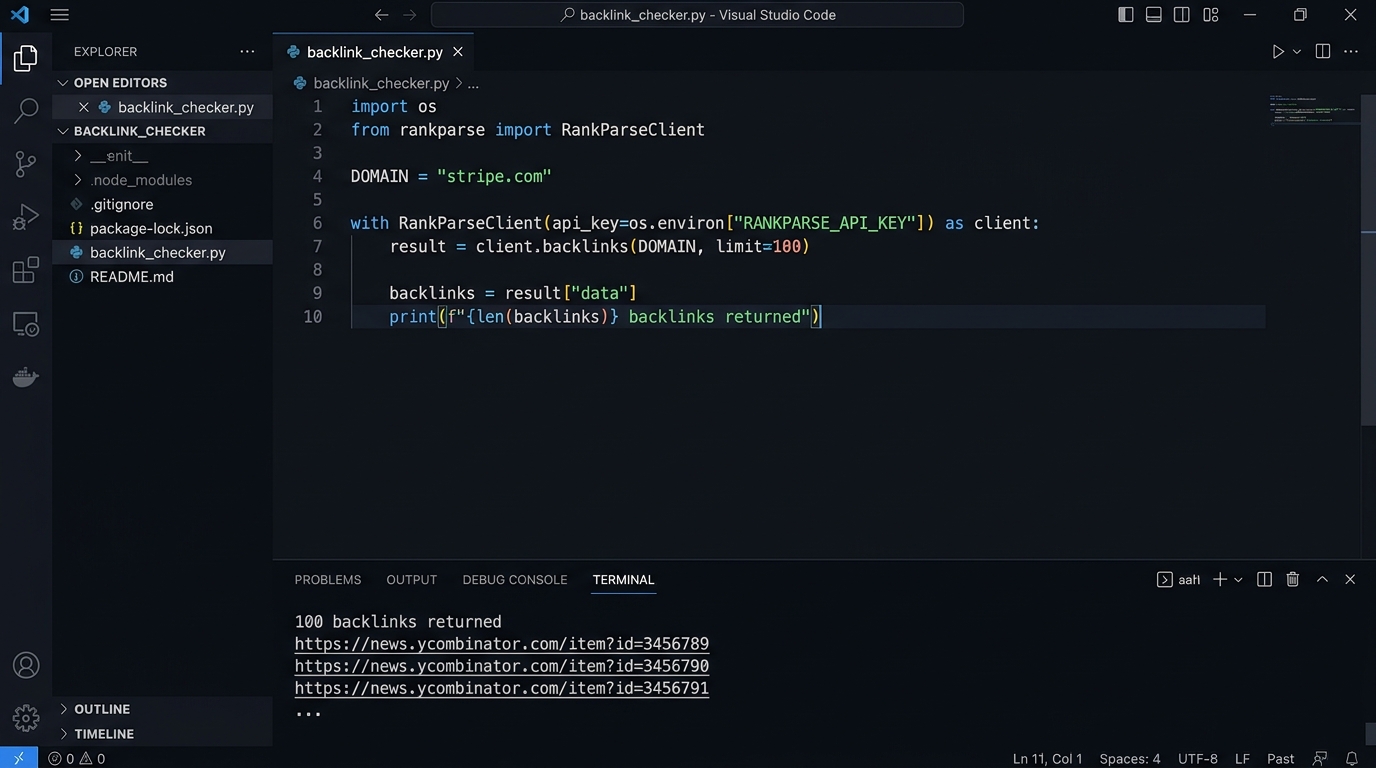Select the terminal shell profile label

1179,580
